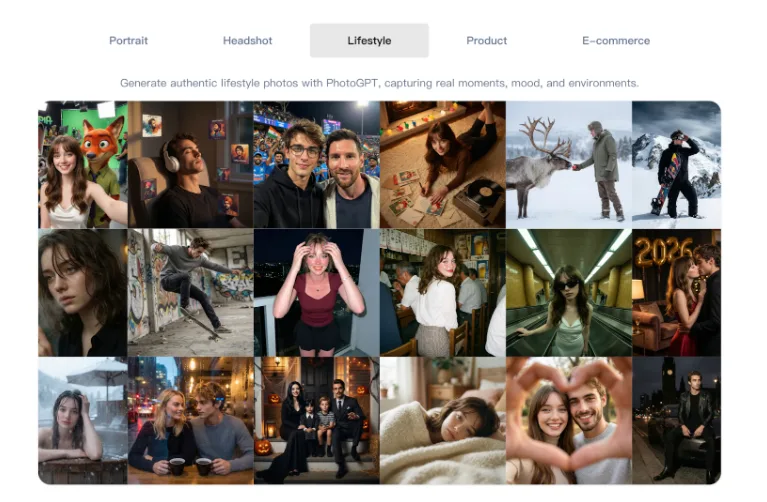
Task: Open the couple with 2026 balloons photo
Action: [x=676, y=292]
